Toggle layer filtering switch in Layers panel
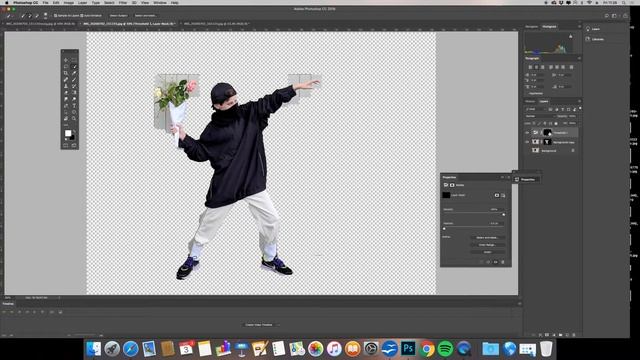This screenshot has width=640, height=360. pos(580,108)
